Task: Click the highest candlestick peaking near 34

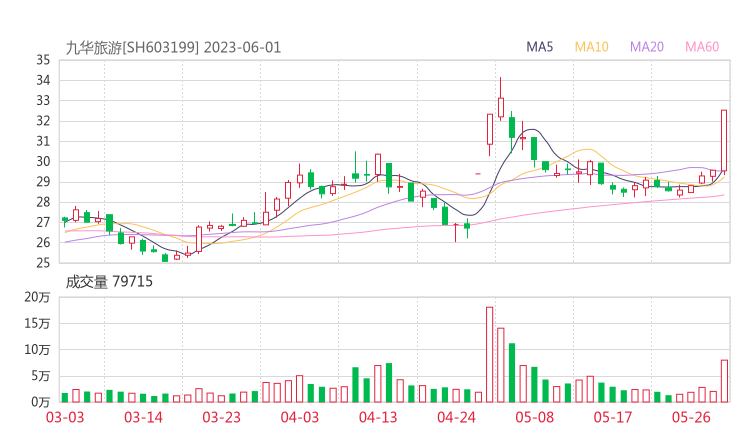Action: click(x=501, y=99)
